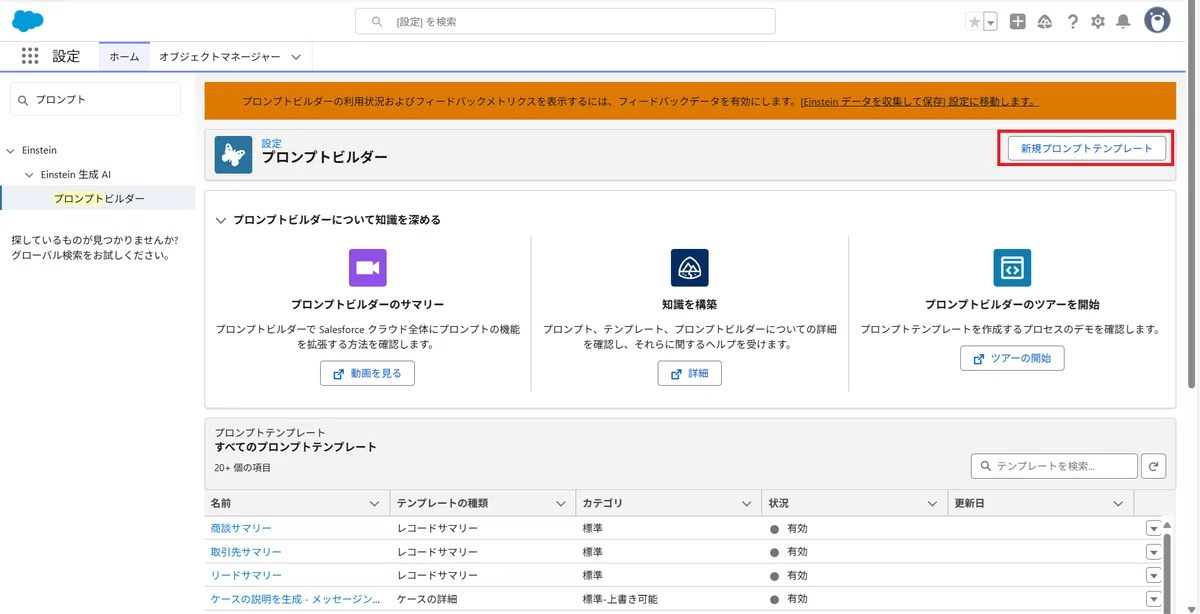Open the global actions plus icon
The height and width of the screenshot is (614, 1200).
(1017, 21)
